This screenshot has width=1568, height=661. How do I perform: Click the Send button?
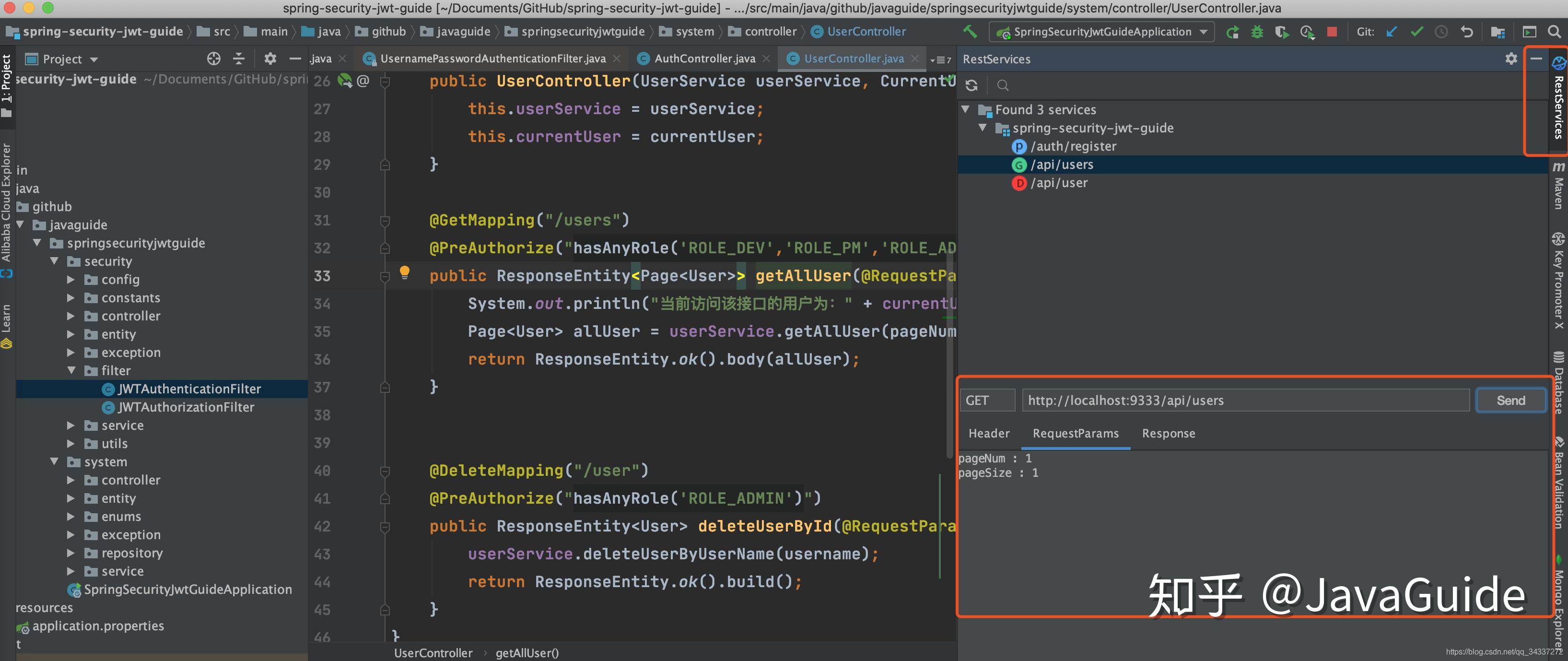(1511, 400)
